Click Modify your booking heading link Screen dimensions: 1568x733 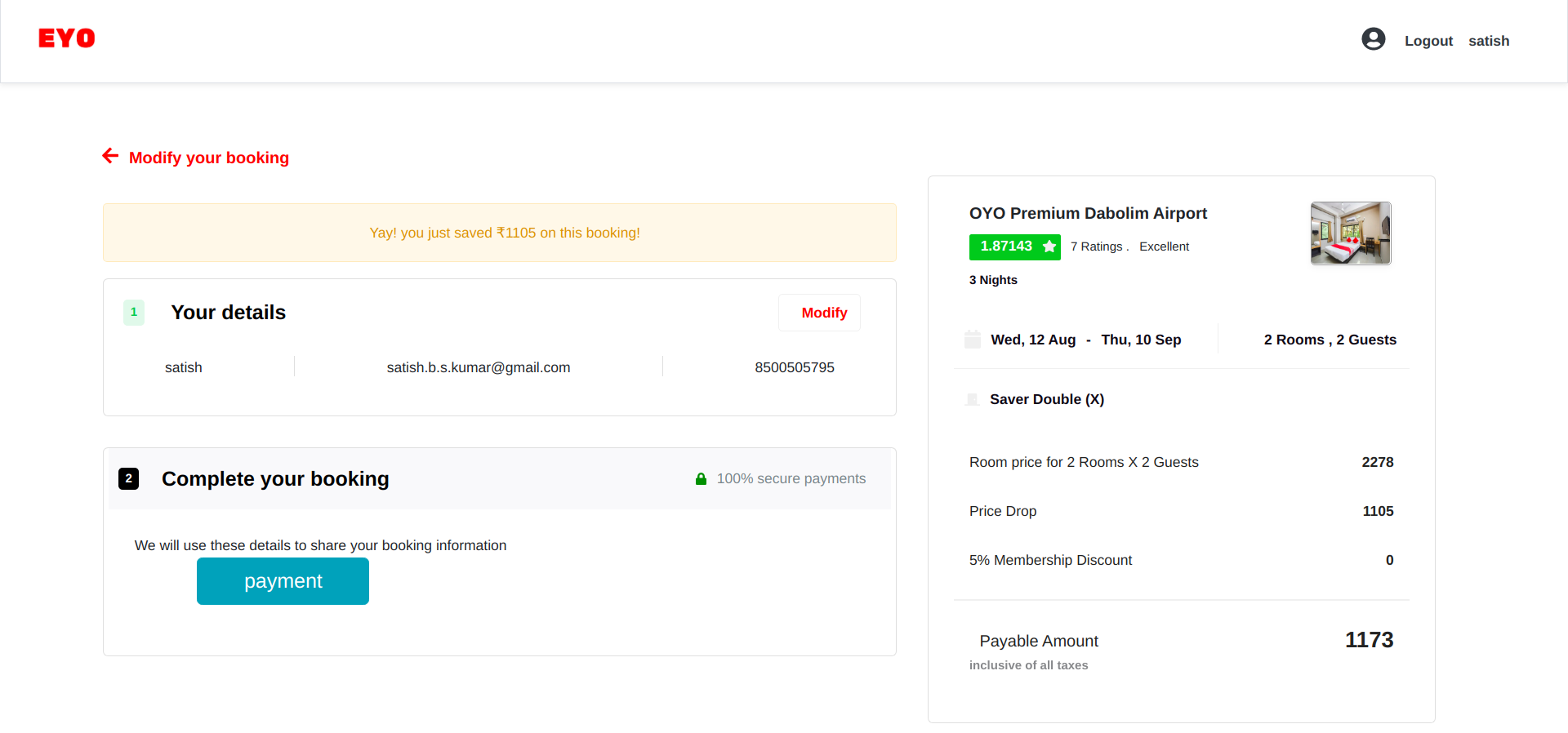pyautogui.click(x=209, y=158)
